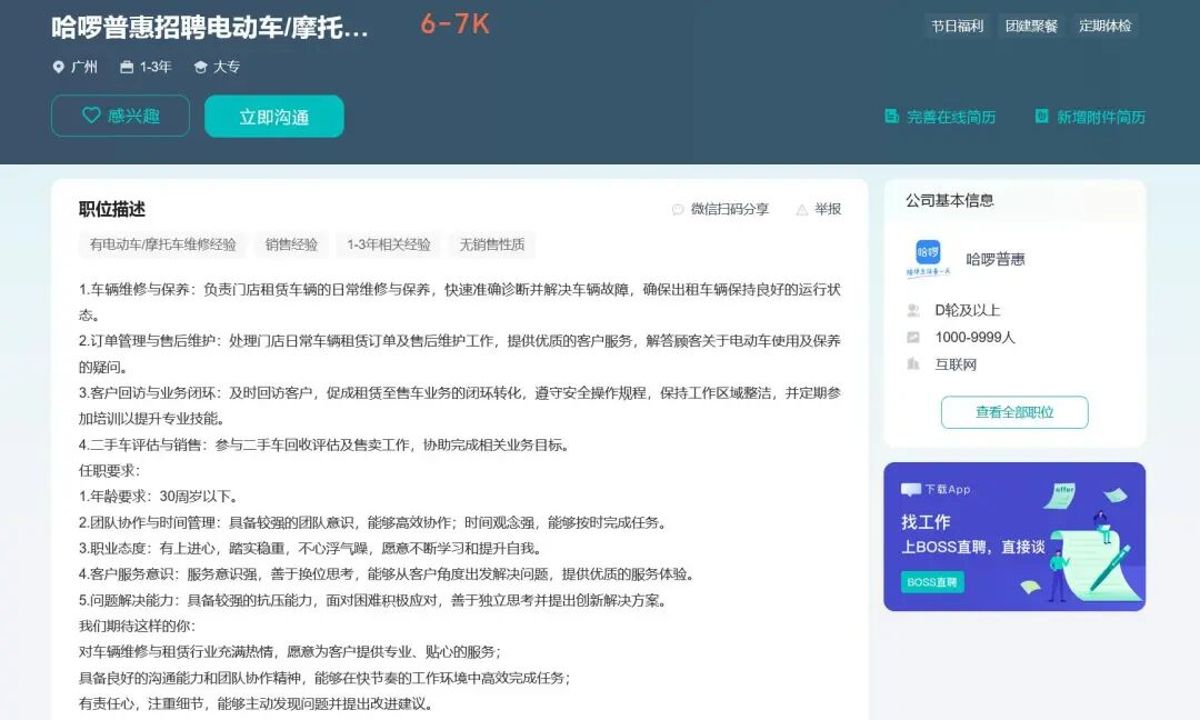Select the 有电动车/摩托车维修经验 tag
The image size is (1200, 720).
click(x=163, y=244)
